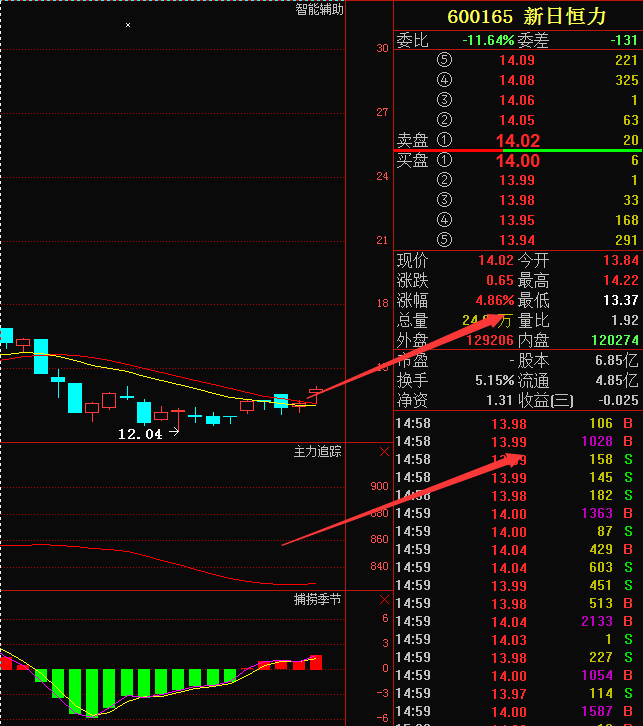This screenshot has height=726, width=643.
Task: Click the 2133 volume trade tick row
Action: (518, 621)
